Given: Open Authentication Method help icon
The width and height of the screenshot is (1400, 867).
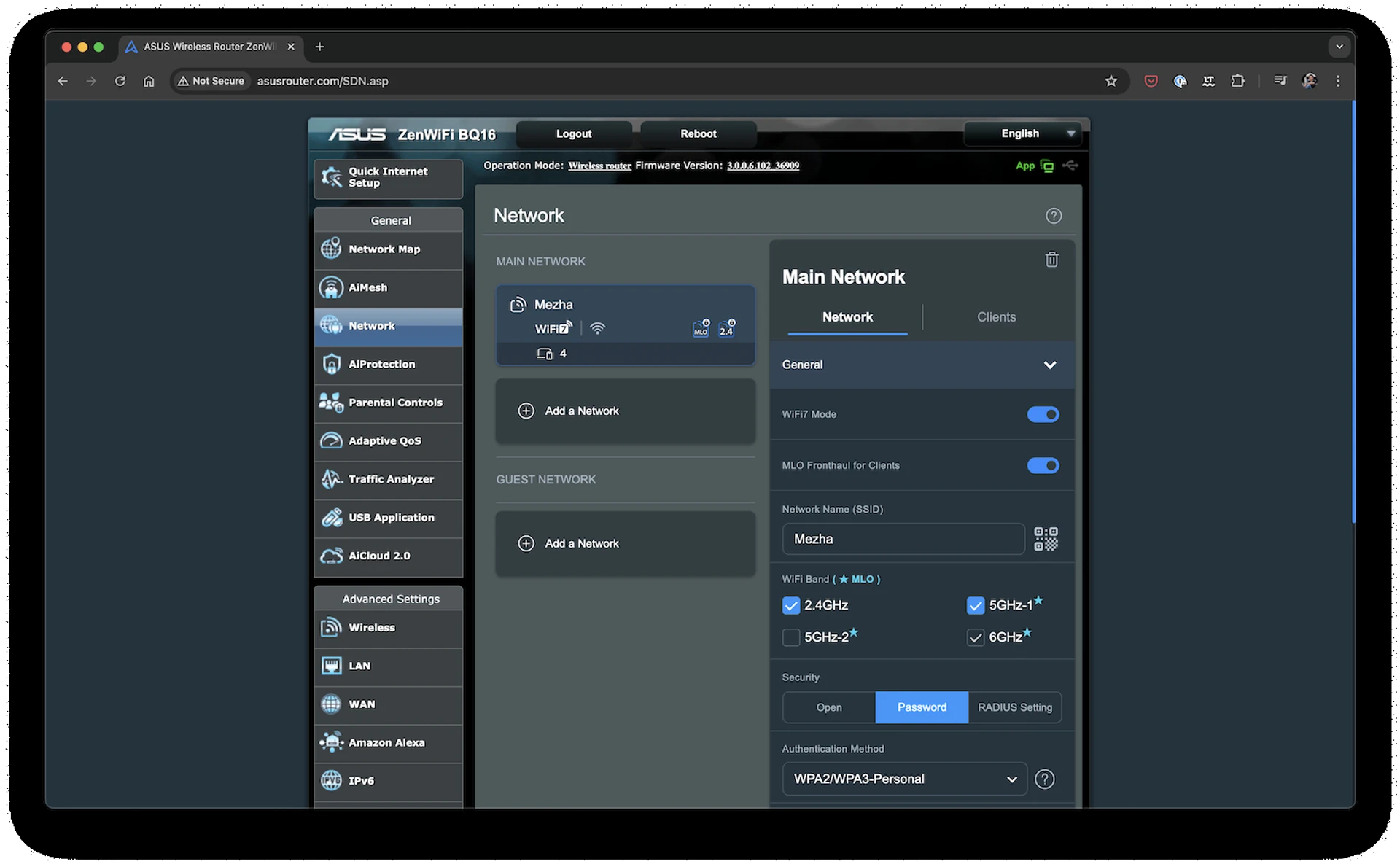Looking at the screenshot, I should coord(1044,779).
